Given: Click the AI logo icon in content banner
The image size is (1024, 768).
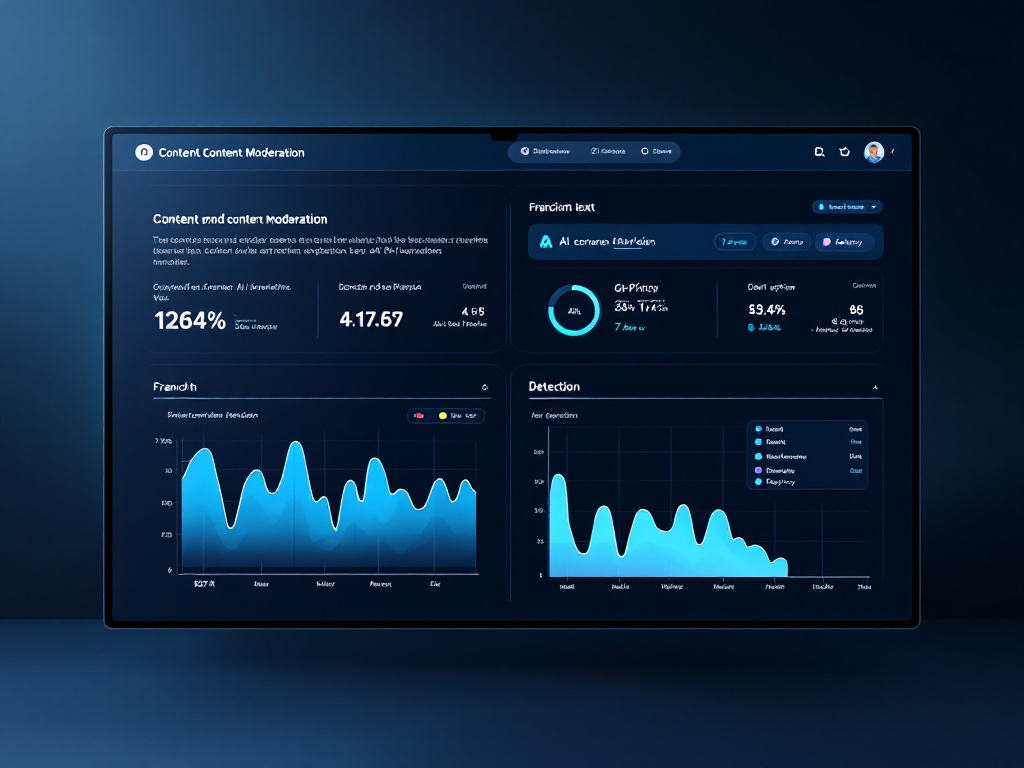Looking at the screenshot, I should 546,242.
